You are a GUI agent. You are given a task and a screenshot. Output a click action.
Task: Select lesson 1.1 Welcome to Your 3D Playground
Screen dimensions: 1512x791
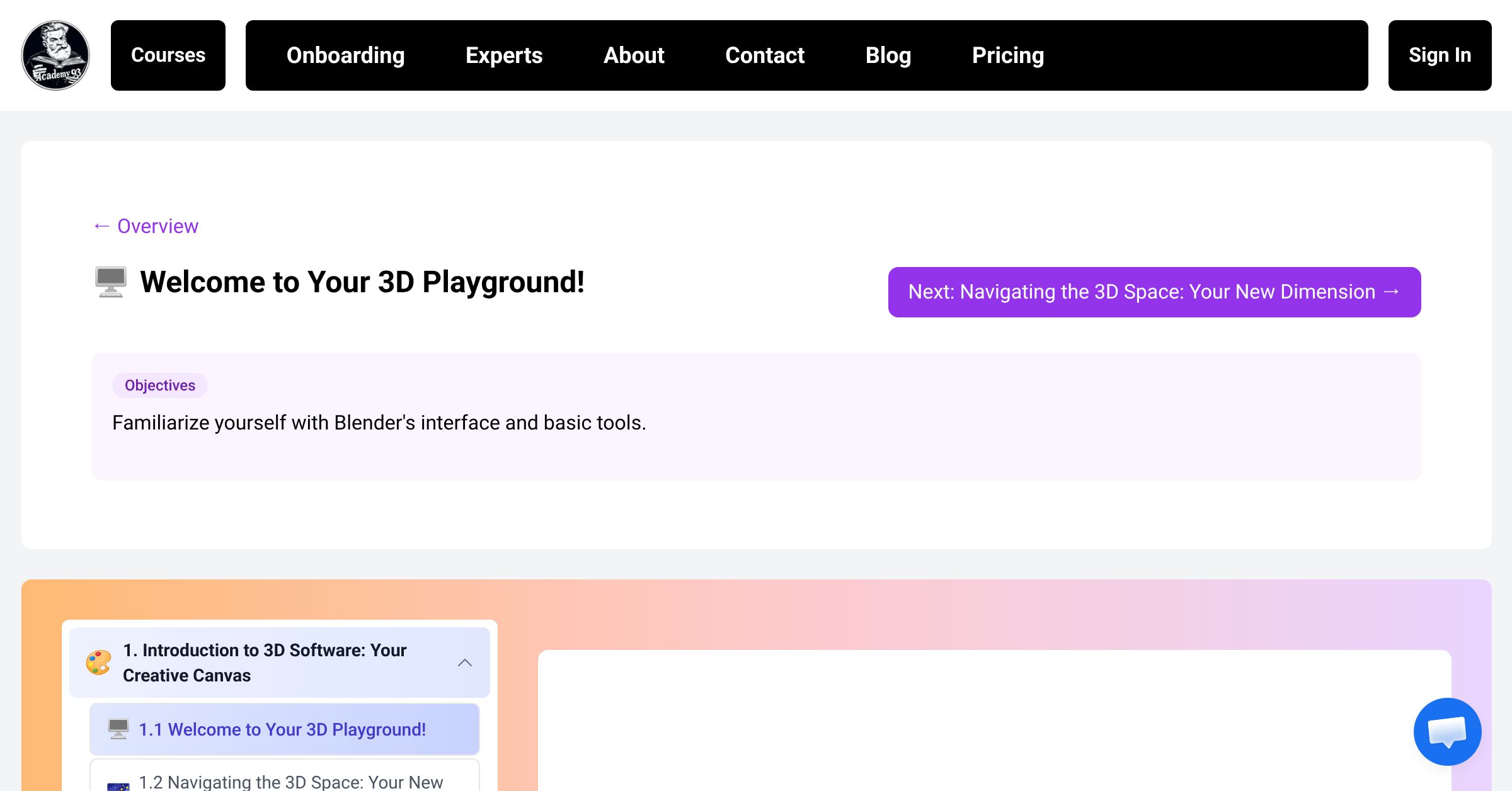tap(285, 729)
